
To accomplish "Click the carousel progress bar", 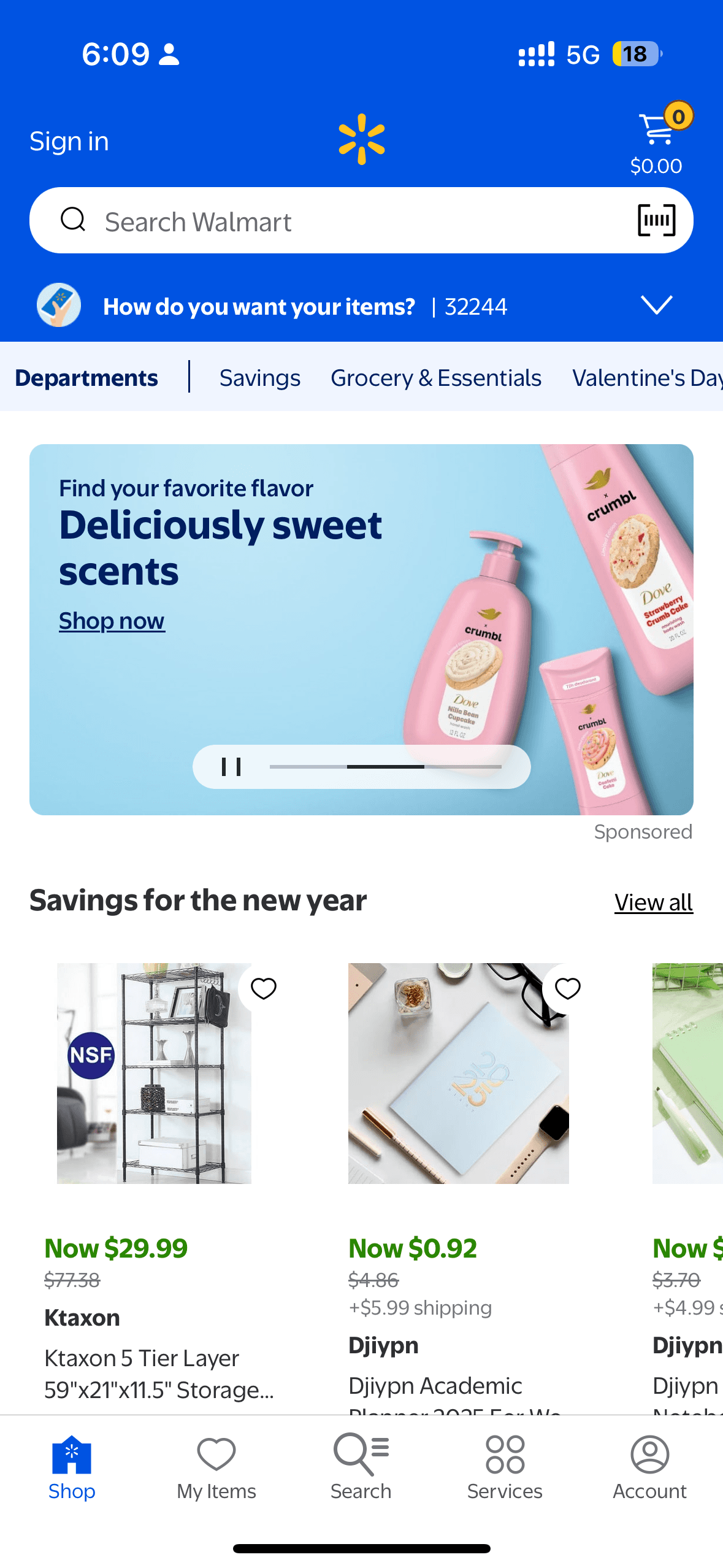I will [x=386, y=767].
